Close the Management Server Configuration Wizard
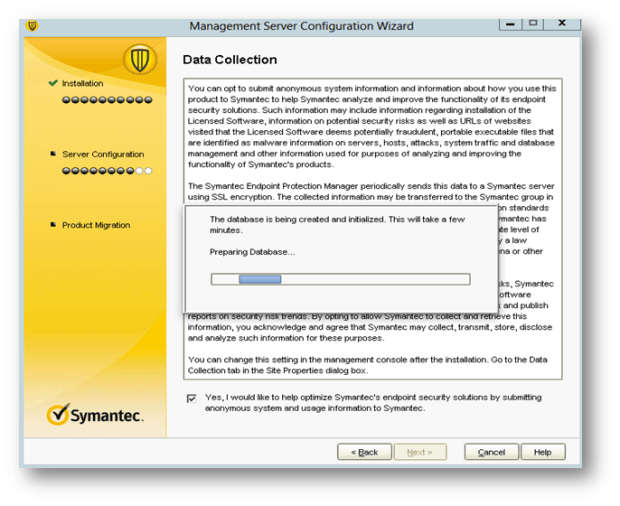 563,22
